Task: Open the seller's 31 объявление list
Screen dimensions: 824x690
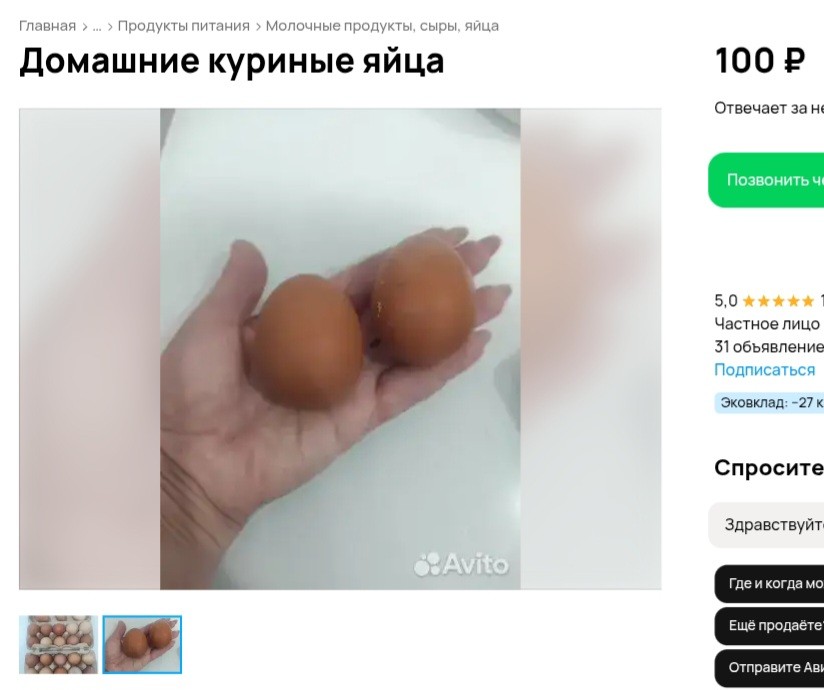Action: (x=769, y=347)
